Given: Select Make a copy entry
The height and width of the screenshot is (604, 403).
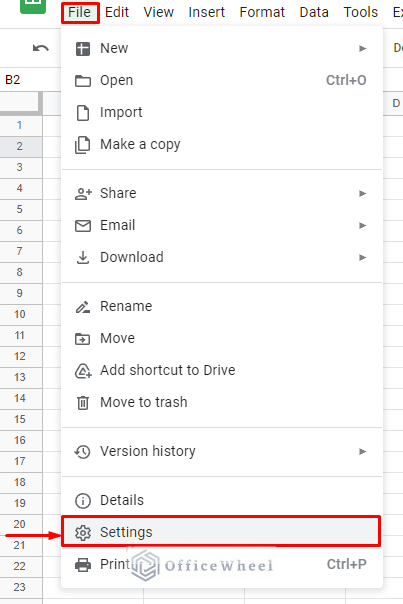Looking at the screenshot, I should click(x=222, y=144).
